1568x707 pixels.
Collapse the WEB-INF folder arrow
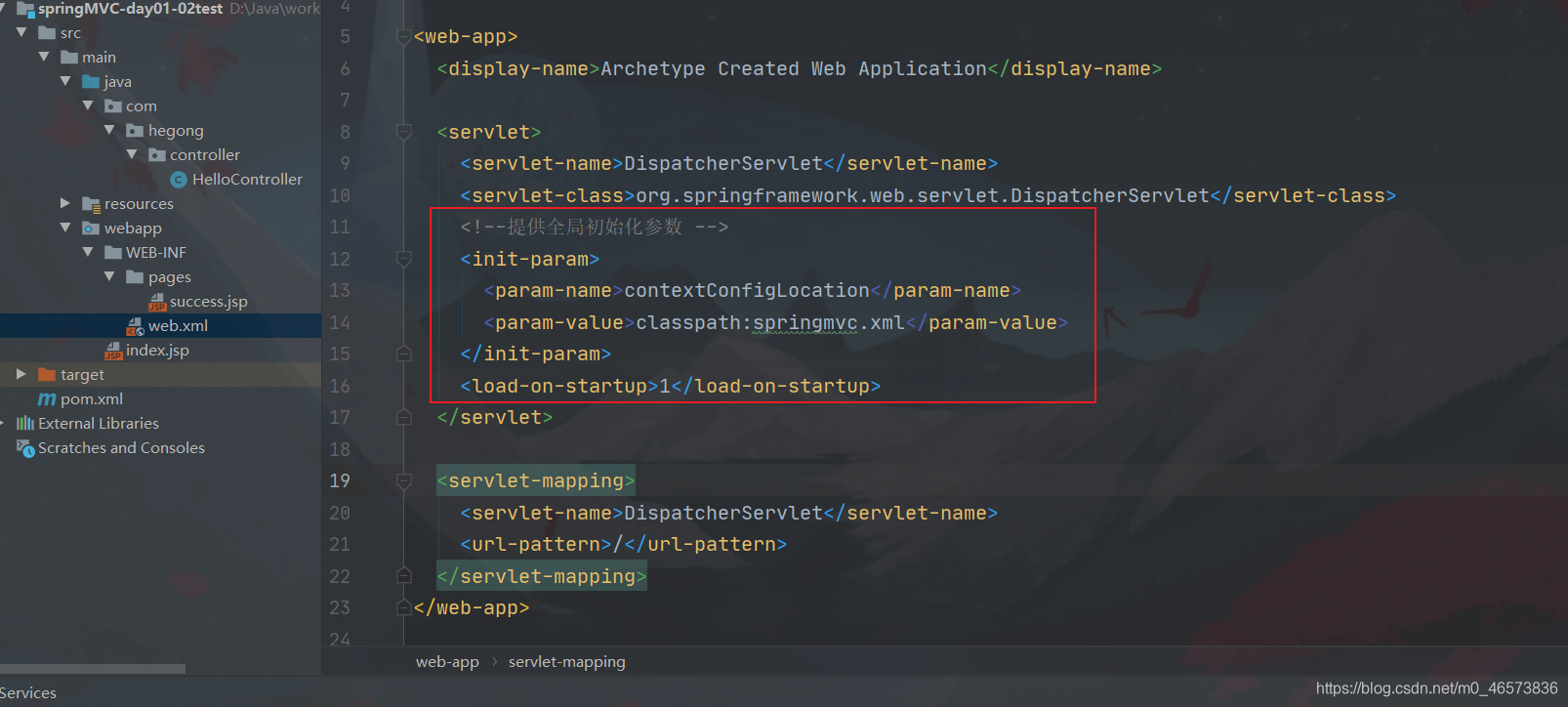point(88,252)
